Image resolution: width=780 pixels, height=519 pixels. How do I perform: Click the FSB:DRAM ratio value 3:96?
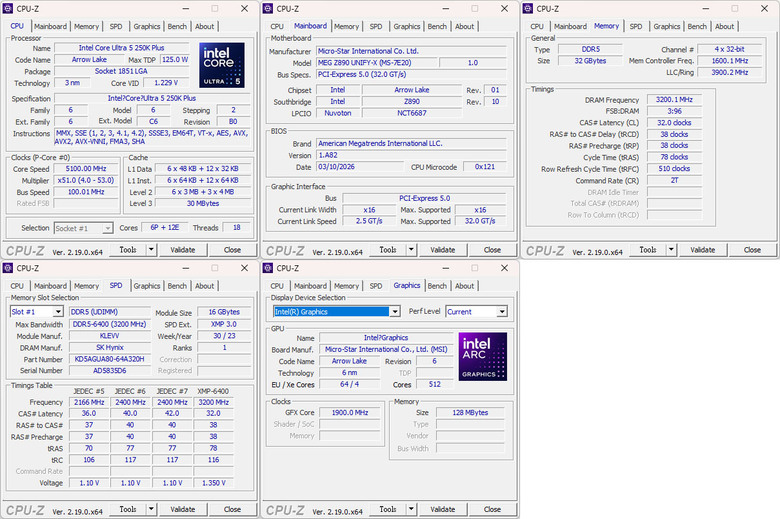[x=674, y=111]
